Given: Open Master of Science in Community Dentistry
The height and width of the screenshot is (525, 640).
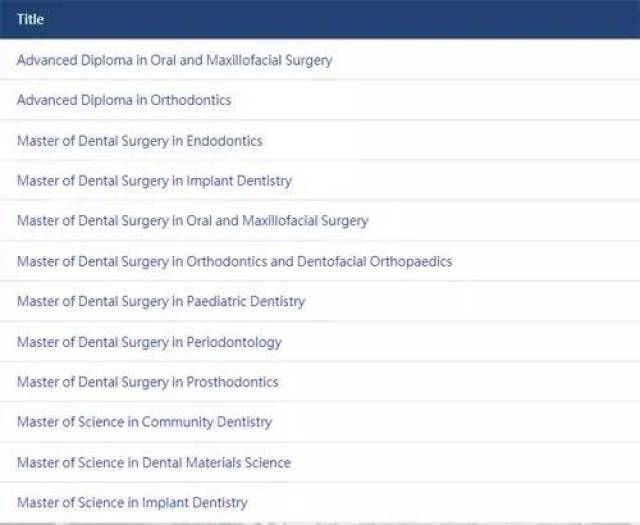Looking at the screenshot, I should pyautogui.click(x=144, y=422).
